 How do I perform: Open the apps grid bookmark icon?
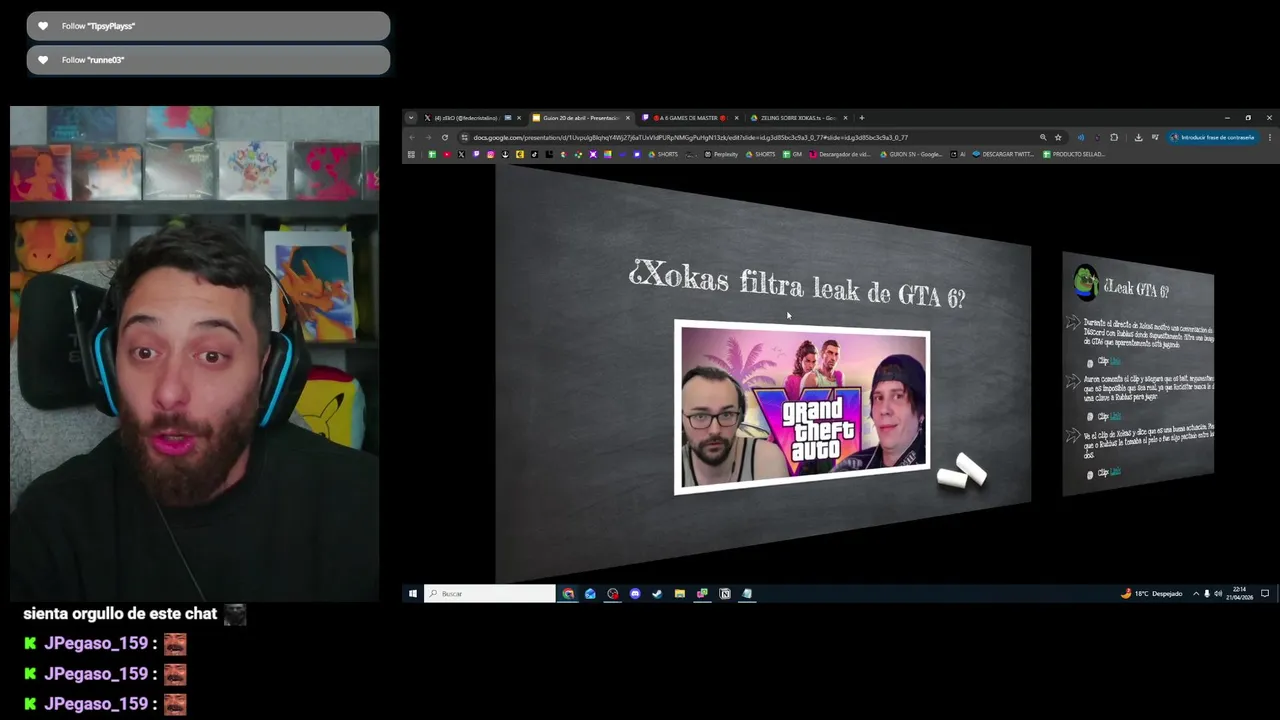coord(411,154)
